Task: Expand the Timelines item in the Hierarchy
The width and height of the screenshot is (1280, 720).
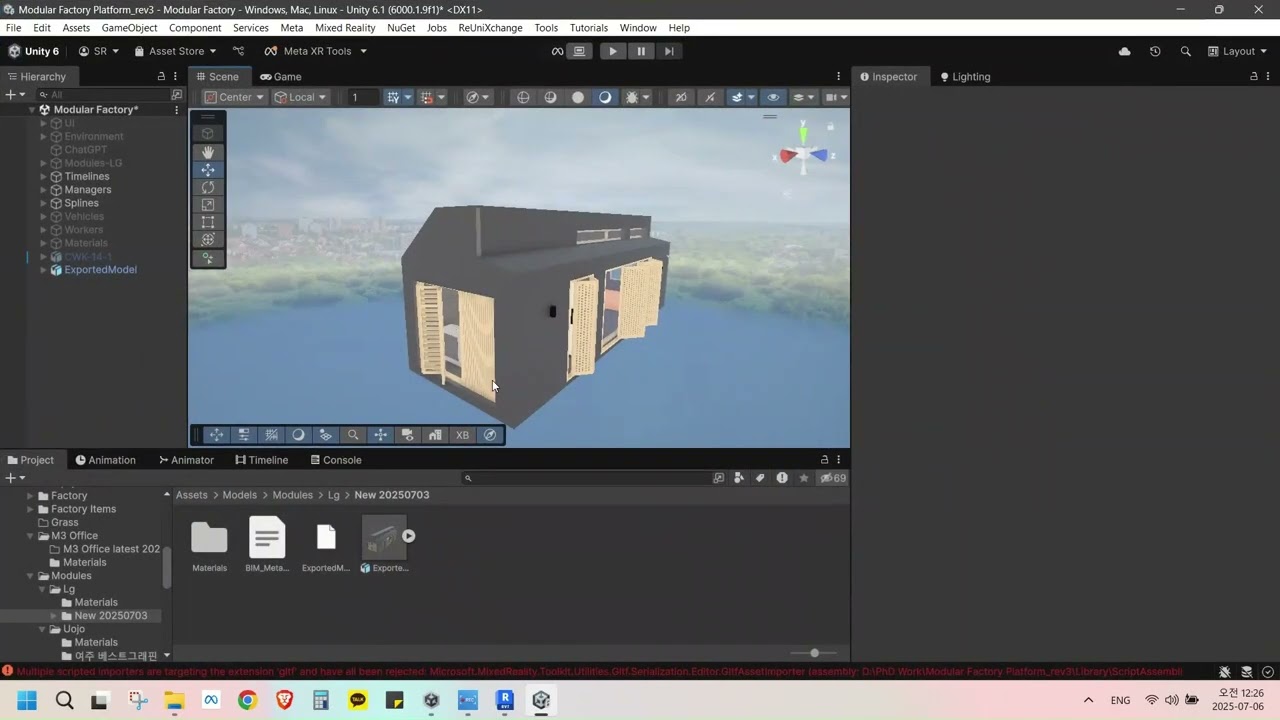Action: 45,176
